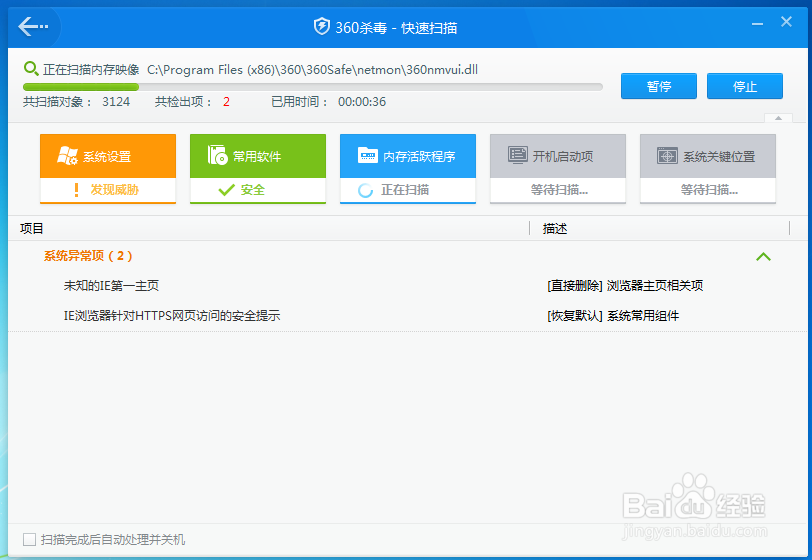Click the green checkmark safe icon
This screenshot has height=560, width=812.
[x=226, y=190]
